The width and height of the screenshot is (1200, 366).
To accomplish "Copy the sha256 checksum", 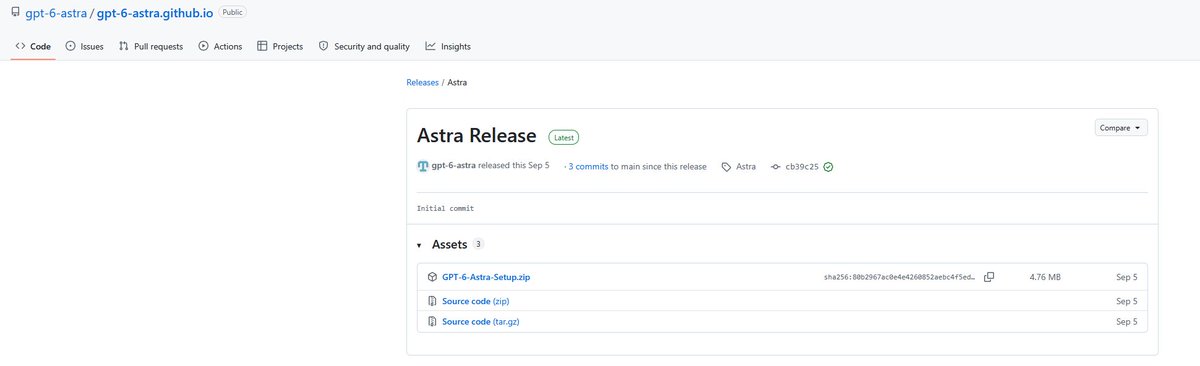I will click(x=989, y=277).
